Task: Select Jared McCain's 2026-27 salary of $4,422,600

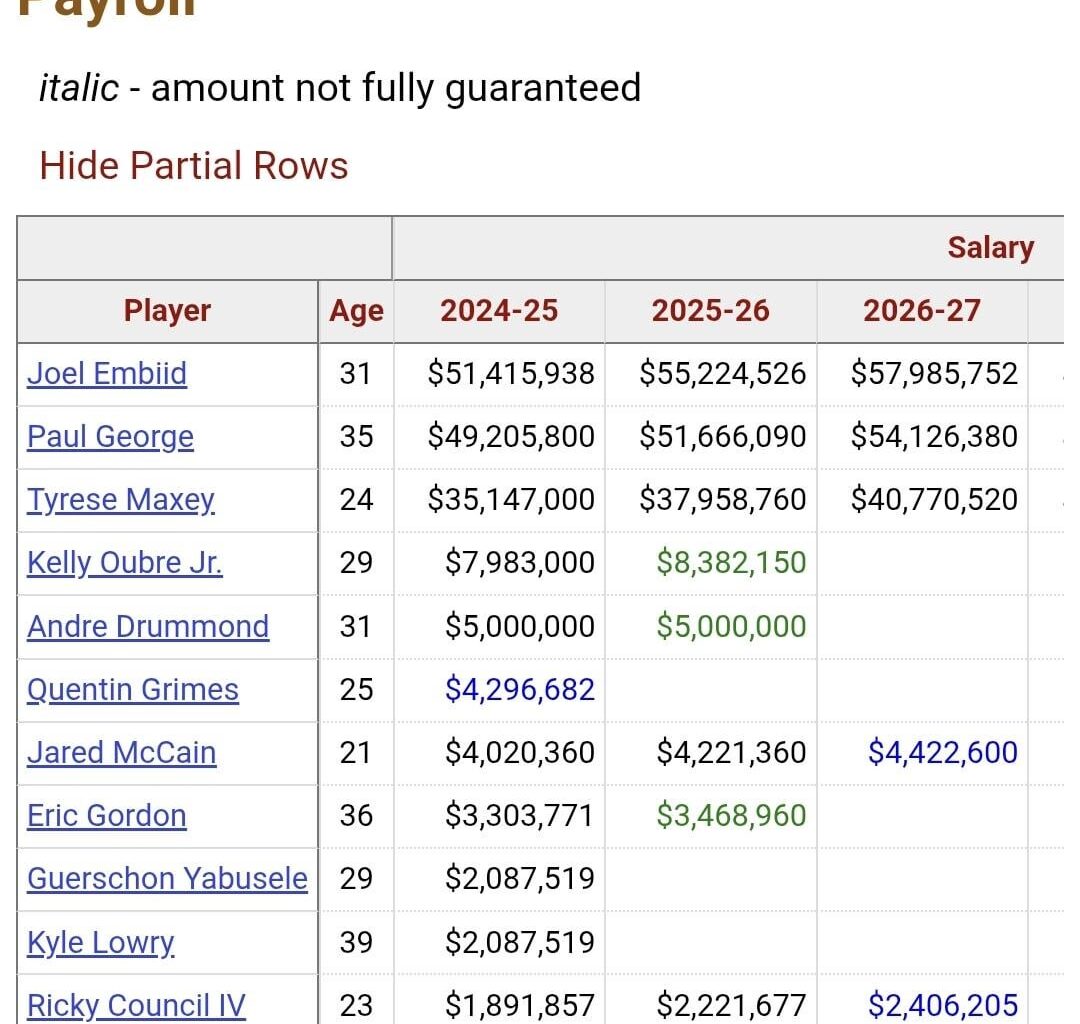Action: point(943,753)
